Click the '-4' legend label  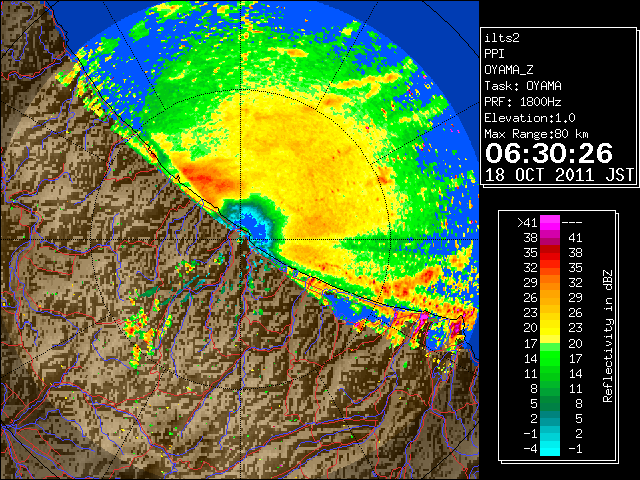pos(530,448)
